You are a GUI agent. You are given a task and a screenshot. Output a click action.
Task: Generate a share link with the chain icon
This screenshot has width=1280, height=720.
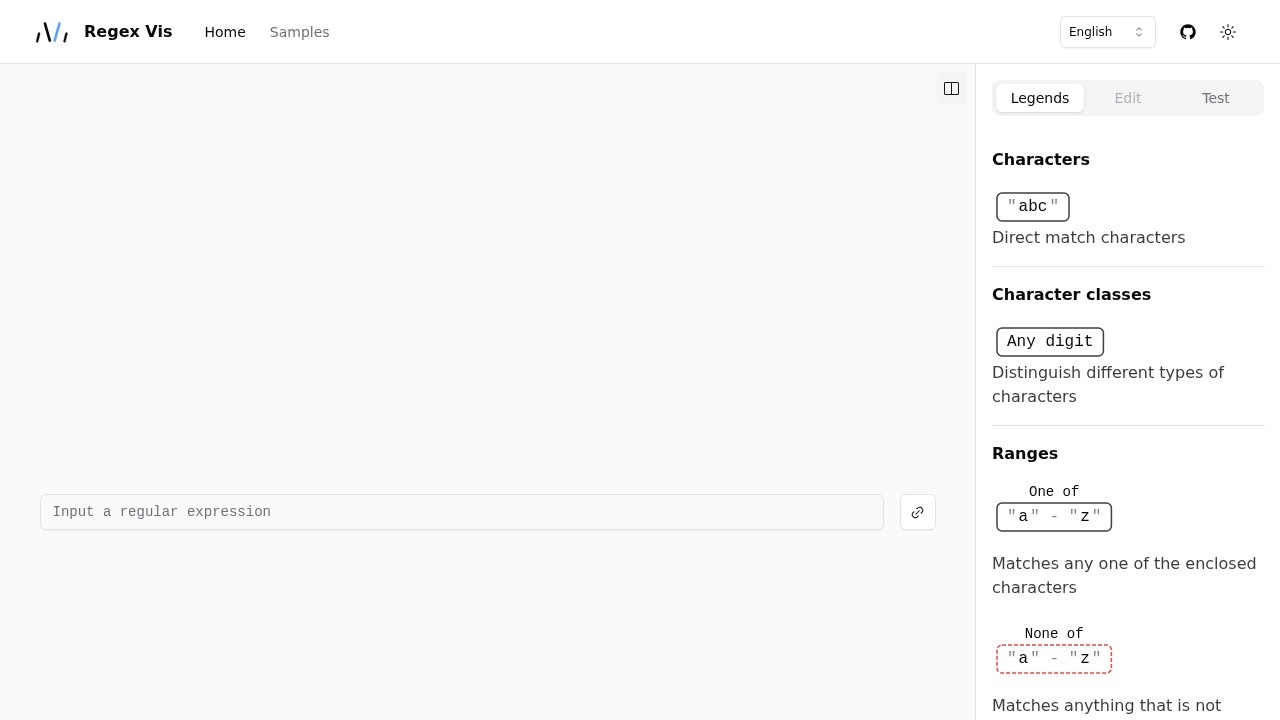(x=917, y=512)
